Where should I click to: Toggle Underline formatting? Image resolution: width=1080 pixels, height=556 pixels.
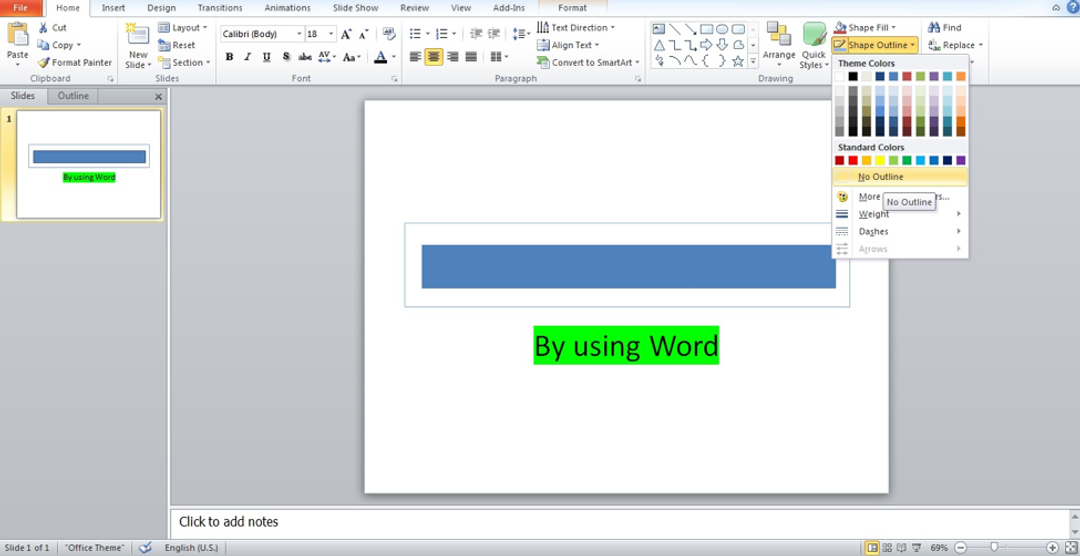[267, 57]
